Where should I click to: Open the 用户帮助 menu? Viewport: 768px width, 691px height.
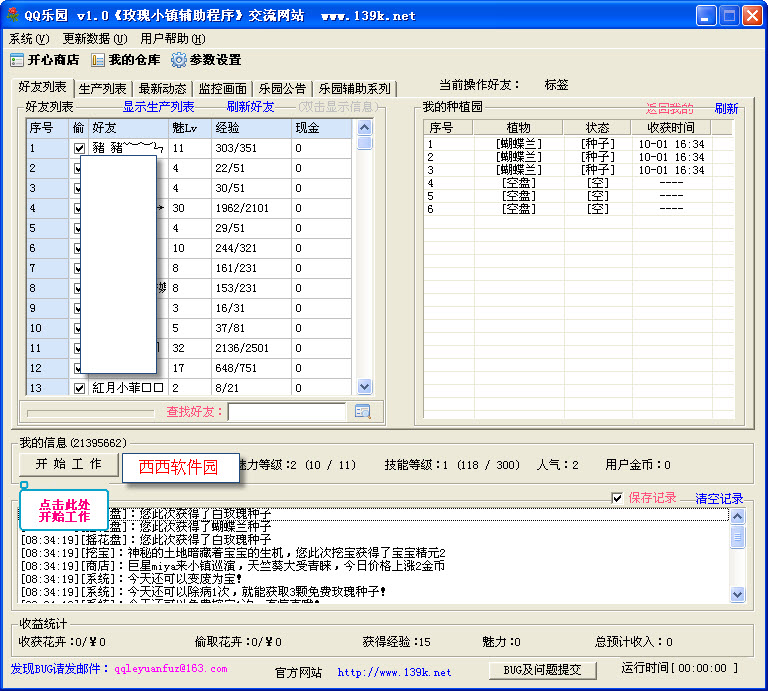(172, 38)
